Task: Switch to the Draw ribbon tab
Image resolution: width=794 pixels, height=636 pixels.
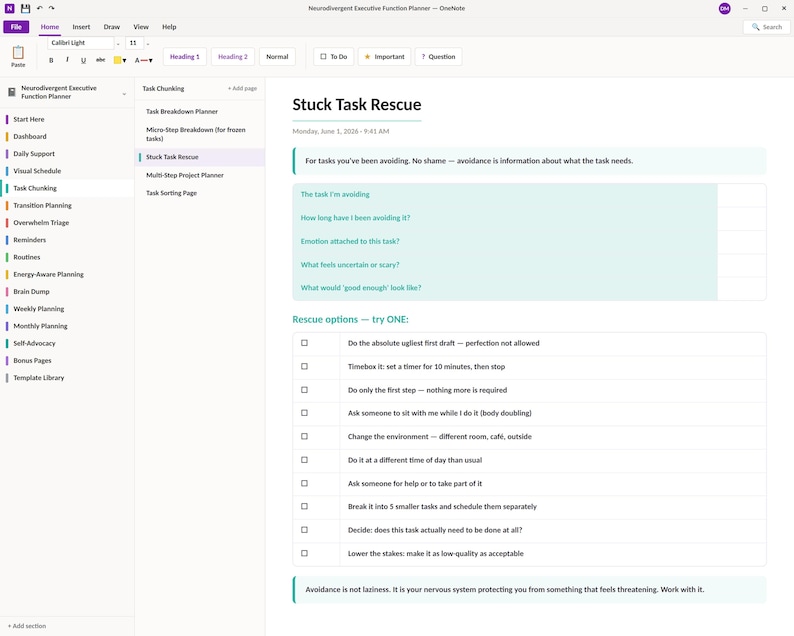Action: coord(111,27)
